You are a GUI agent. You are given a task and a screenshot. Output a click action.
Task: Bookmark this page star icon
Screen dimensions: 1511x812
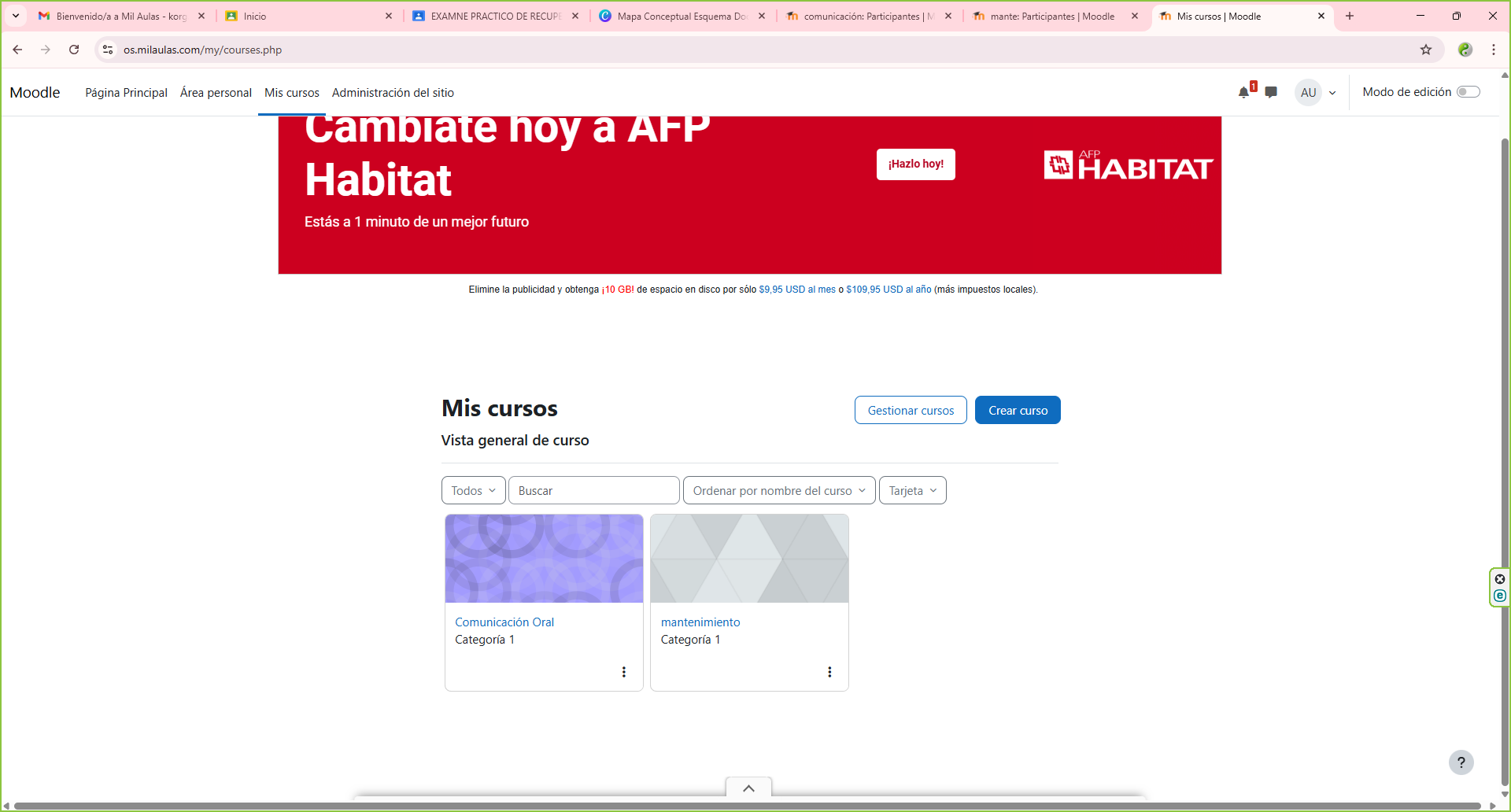1426,50
